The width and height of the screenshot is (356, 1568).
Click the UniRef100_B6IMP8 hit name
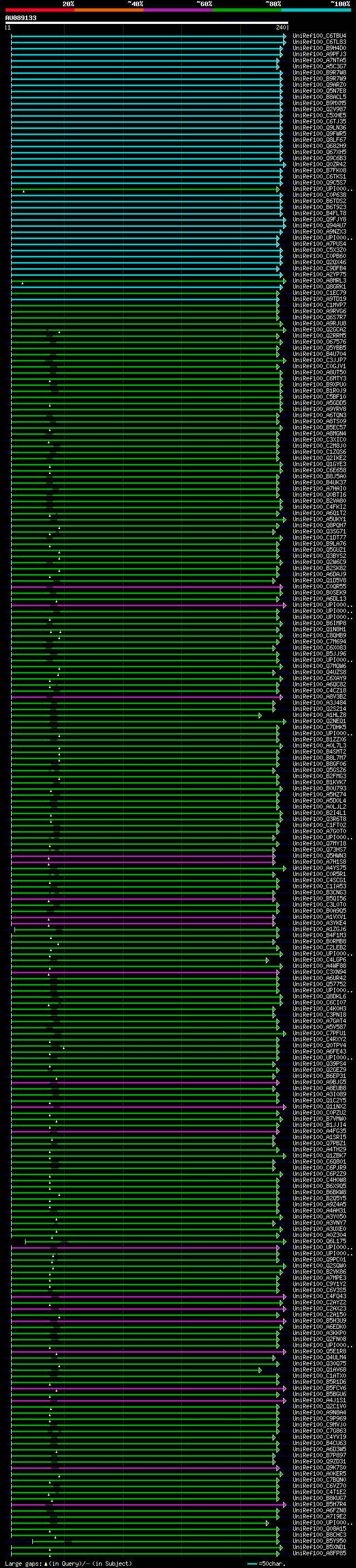(319, 624)
